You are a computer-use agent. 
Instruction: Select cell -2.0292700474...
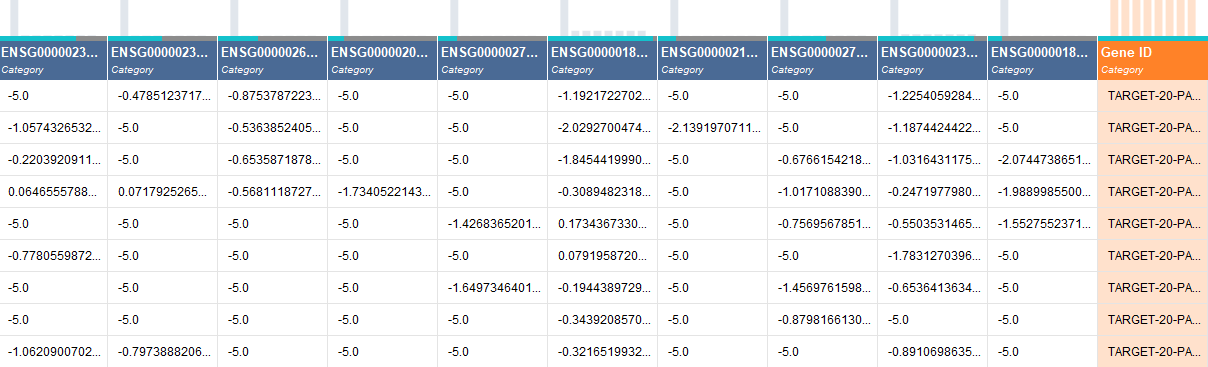click(x=603, y=128)
